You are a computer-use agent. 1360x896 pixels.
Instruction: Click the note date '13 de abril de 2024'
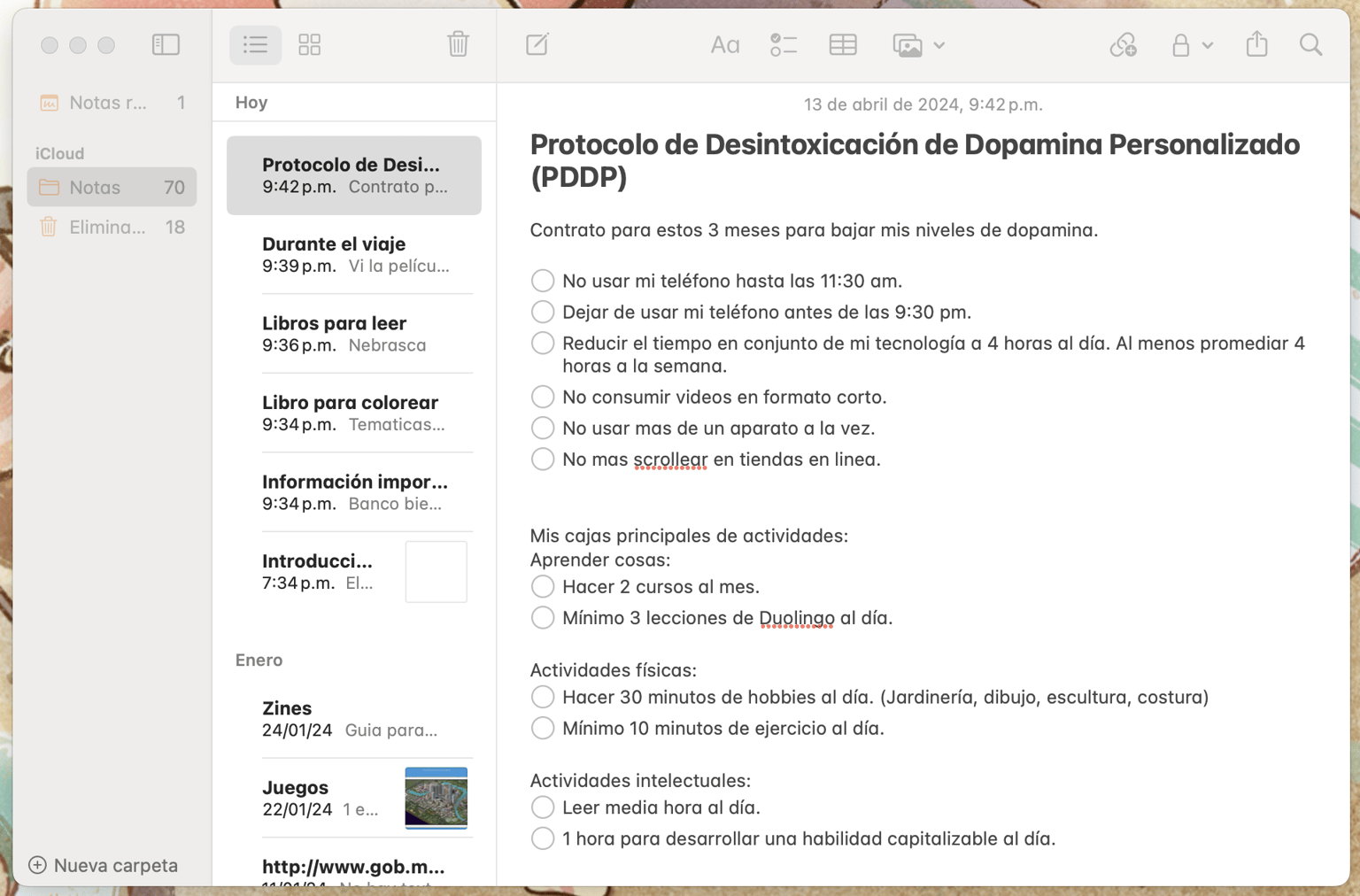point(923,104)
